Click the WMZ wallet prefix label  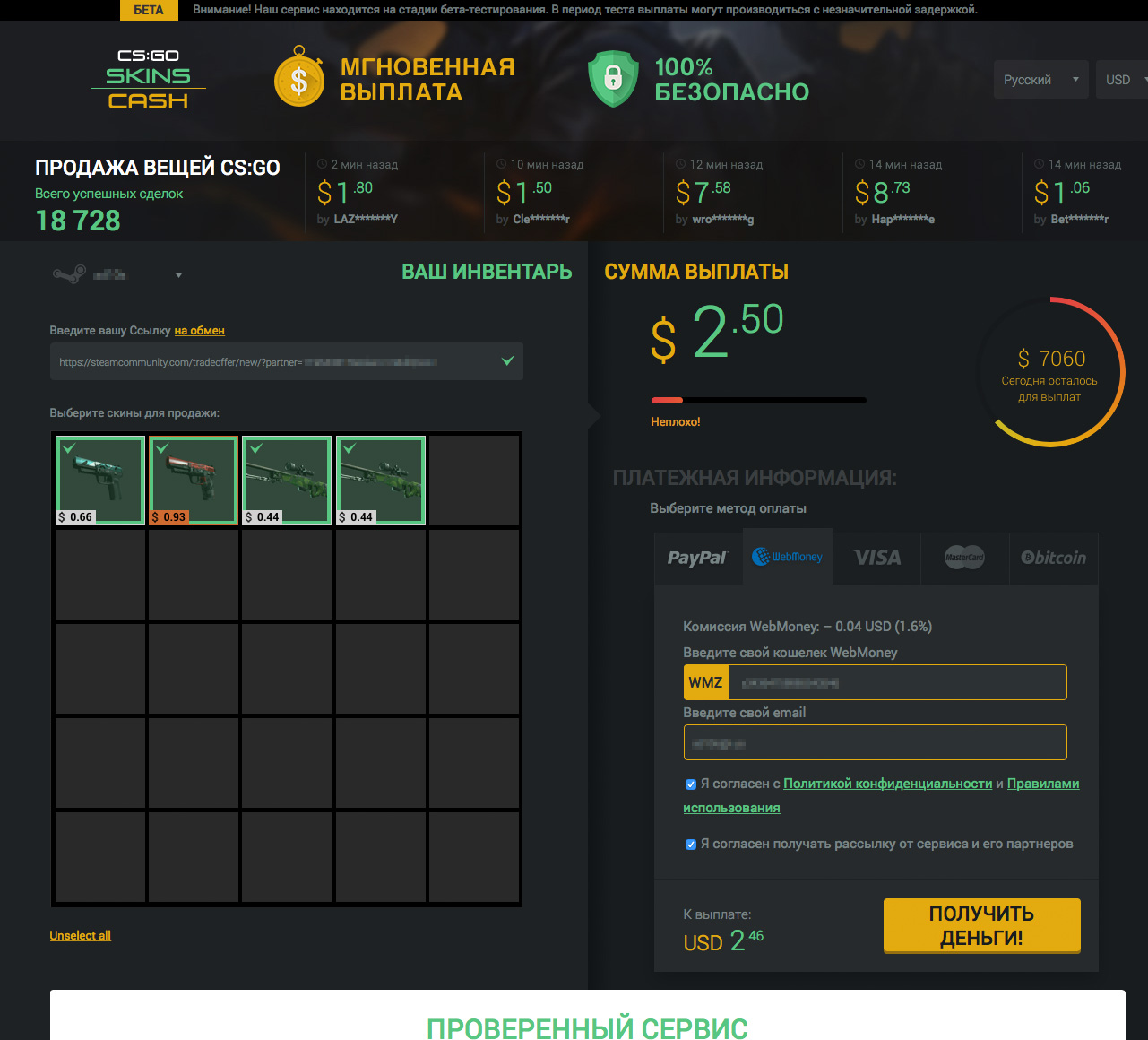(706, 682)
